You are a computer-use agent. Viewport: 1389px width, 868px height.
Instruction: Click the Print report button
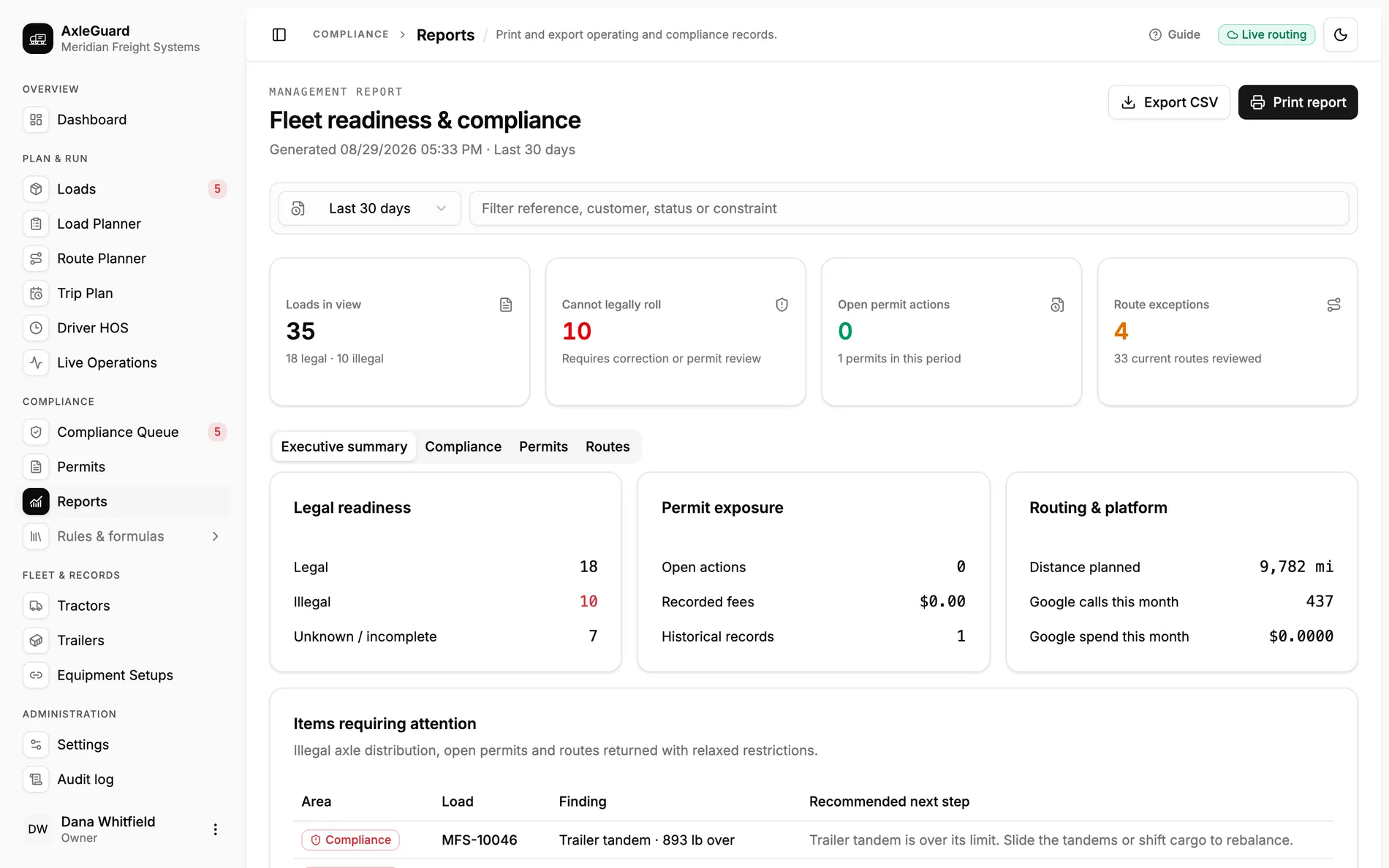point(1298,102)
